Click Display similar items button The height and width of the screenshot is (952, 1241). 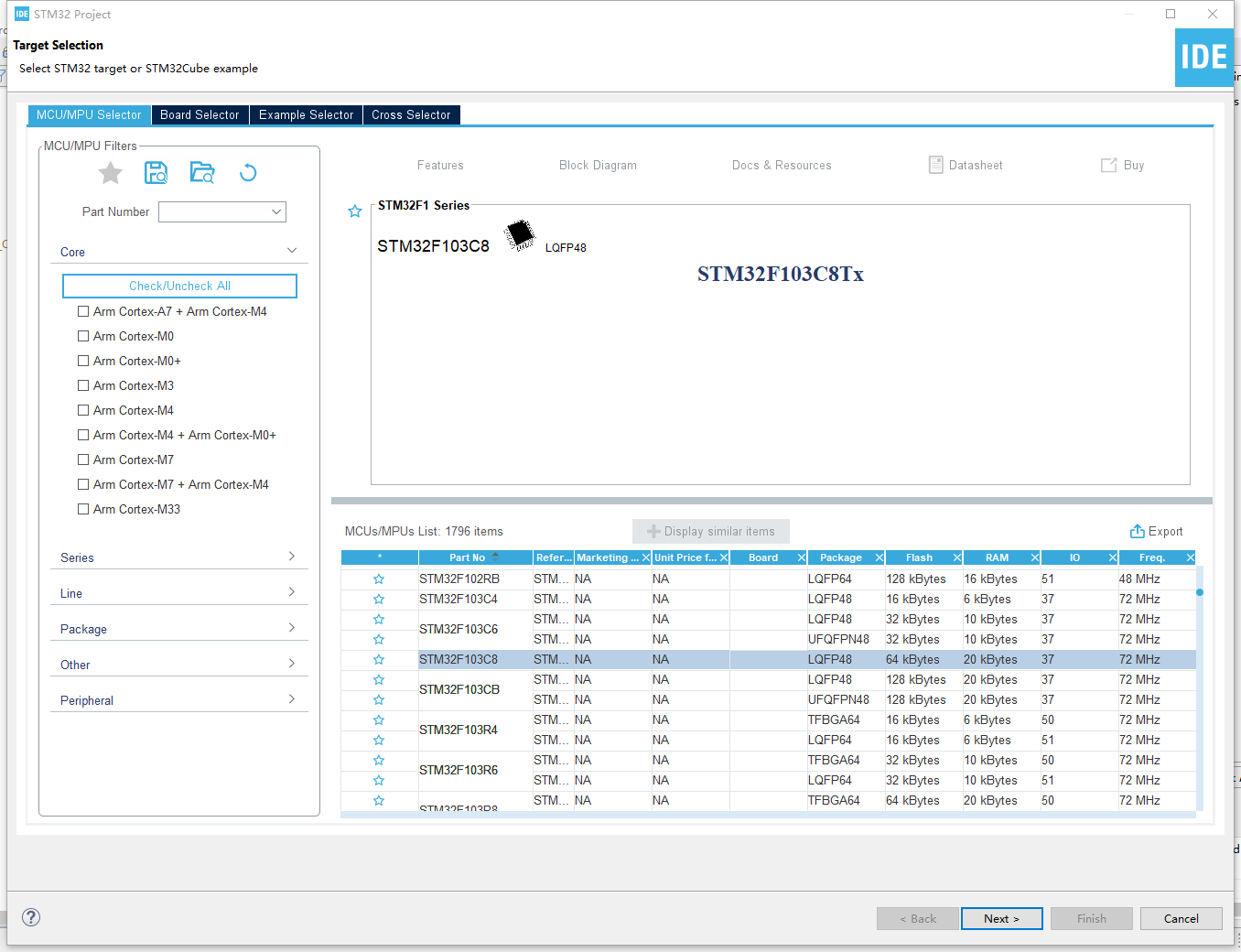[x=711, y=531]
